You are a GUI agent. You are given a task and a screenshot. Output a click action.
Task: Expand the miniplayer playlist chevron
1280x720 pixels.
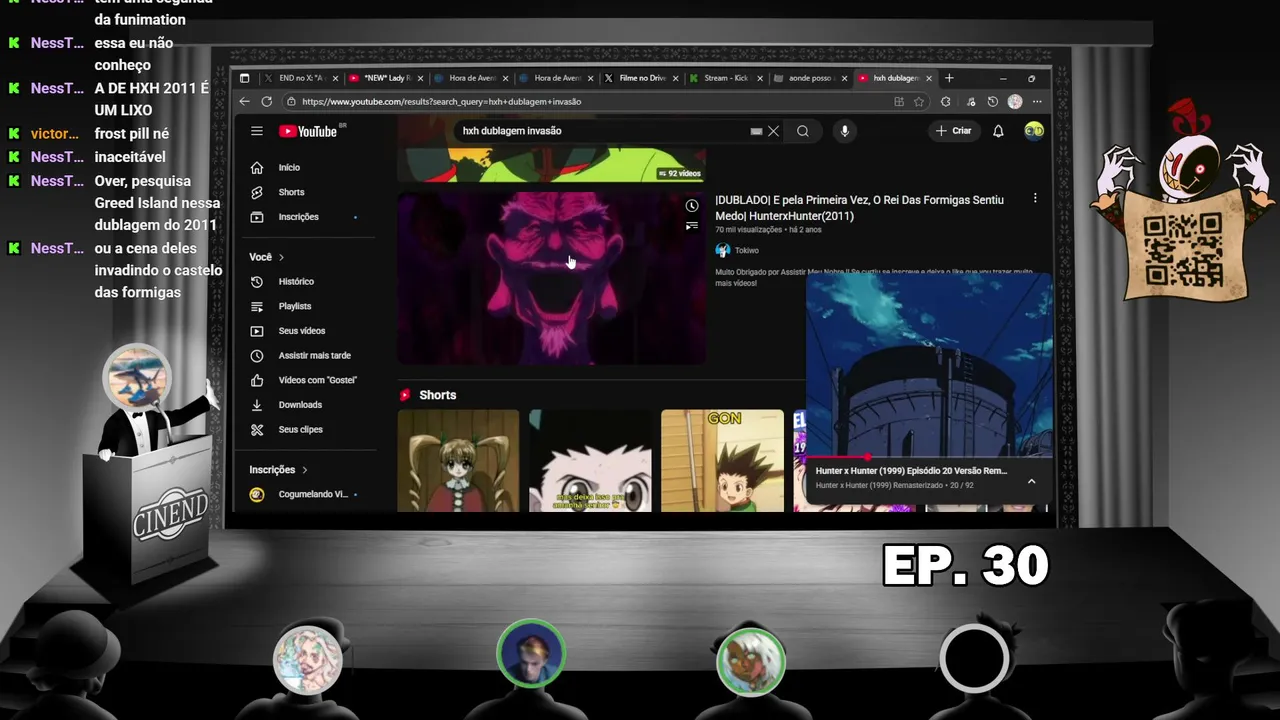(1031, 481)
